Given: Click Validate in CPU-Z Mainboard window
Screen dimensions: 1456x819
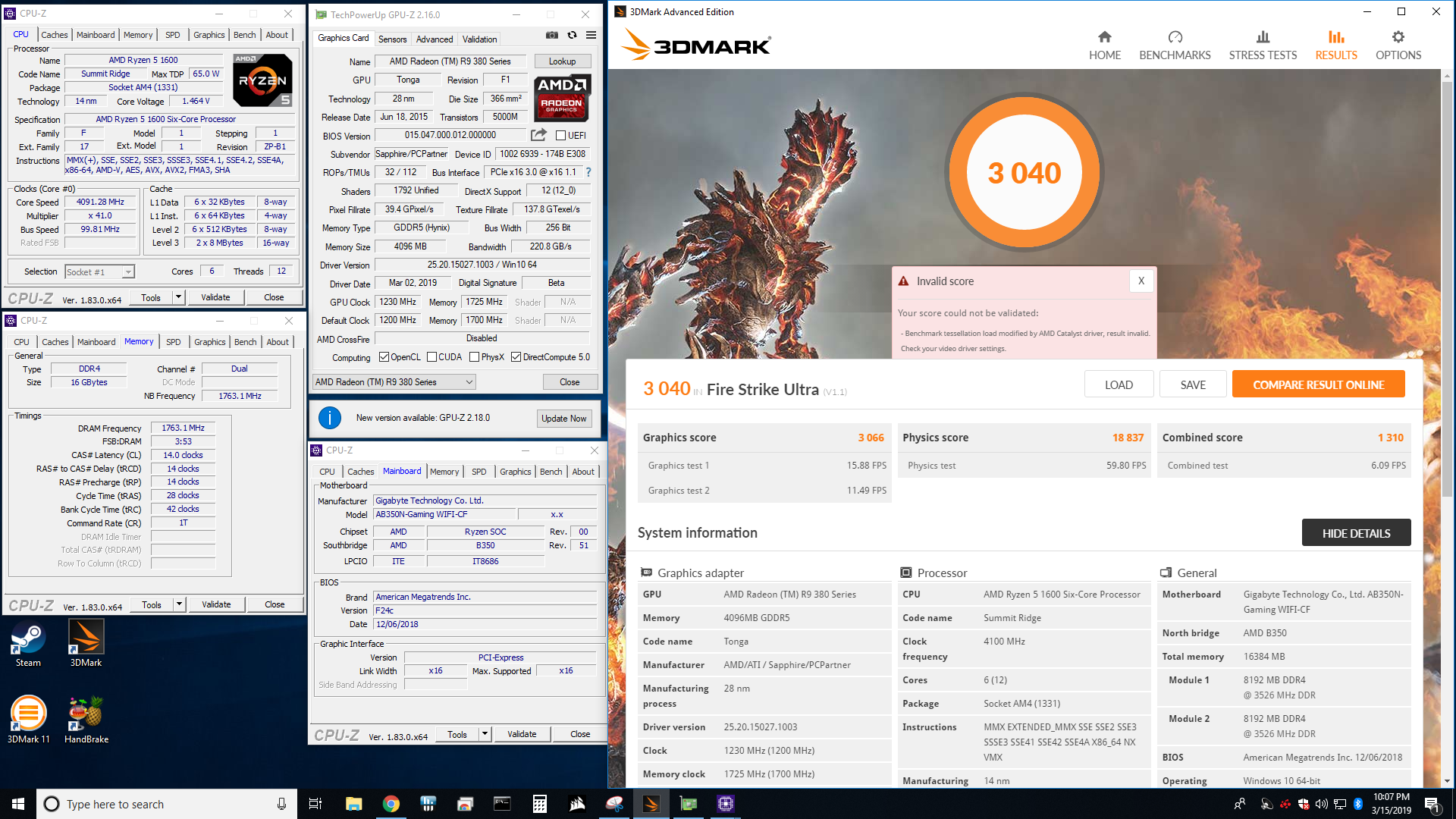Looking at the screenshot, I should coord(522,734).
